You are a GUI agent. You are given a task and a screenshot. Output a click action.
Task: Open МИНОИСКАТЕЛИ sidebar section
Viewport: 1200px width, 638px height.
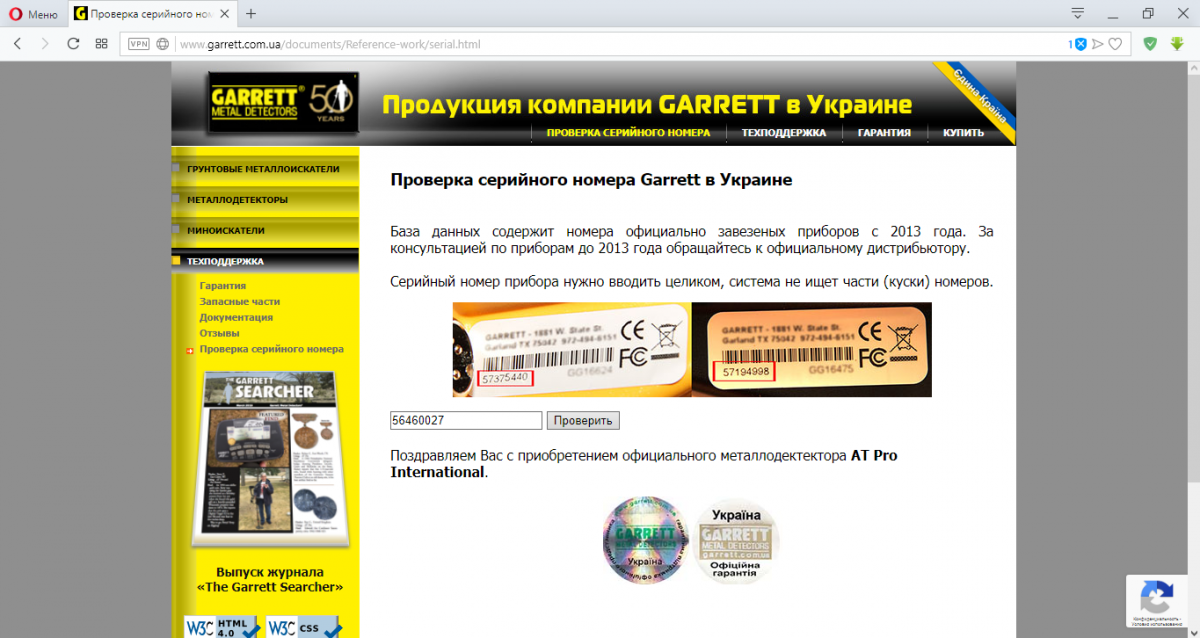(x=265, y=230)
